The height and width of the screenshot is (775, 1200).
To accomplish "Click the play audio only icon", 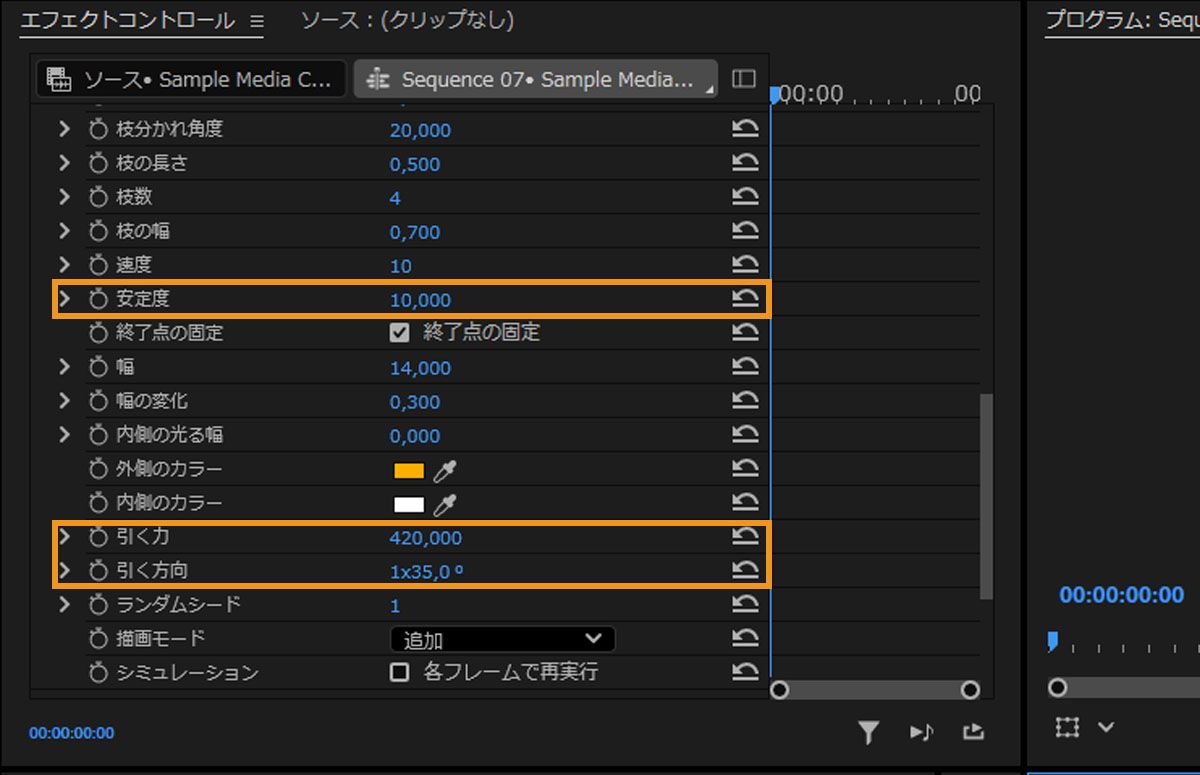I will (922, 732).
